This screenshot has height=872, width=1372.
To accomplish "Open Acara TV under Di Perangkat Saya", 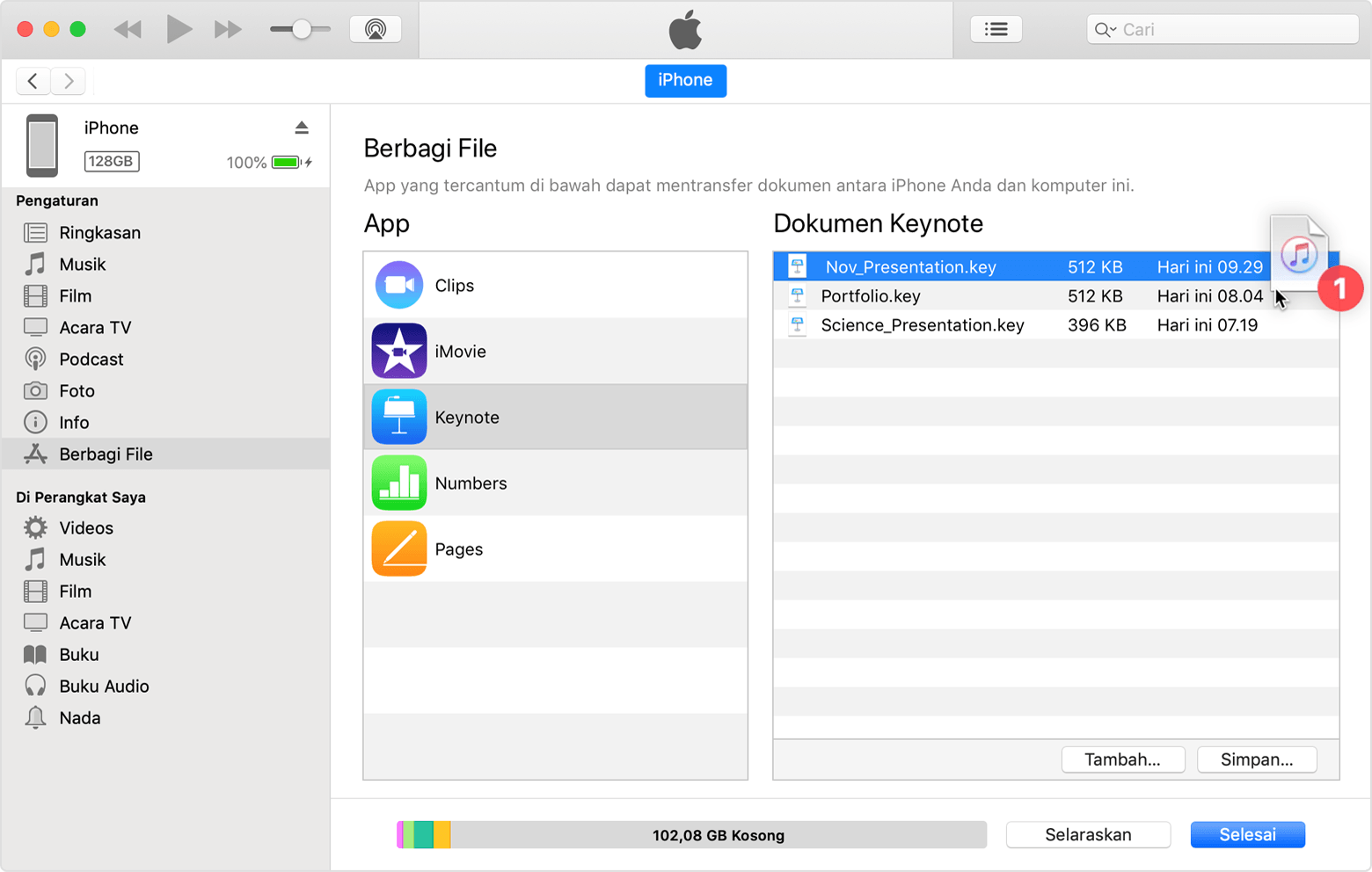I will point(165,622).
